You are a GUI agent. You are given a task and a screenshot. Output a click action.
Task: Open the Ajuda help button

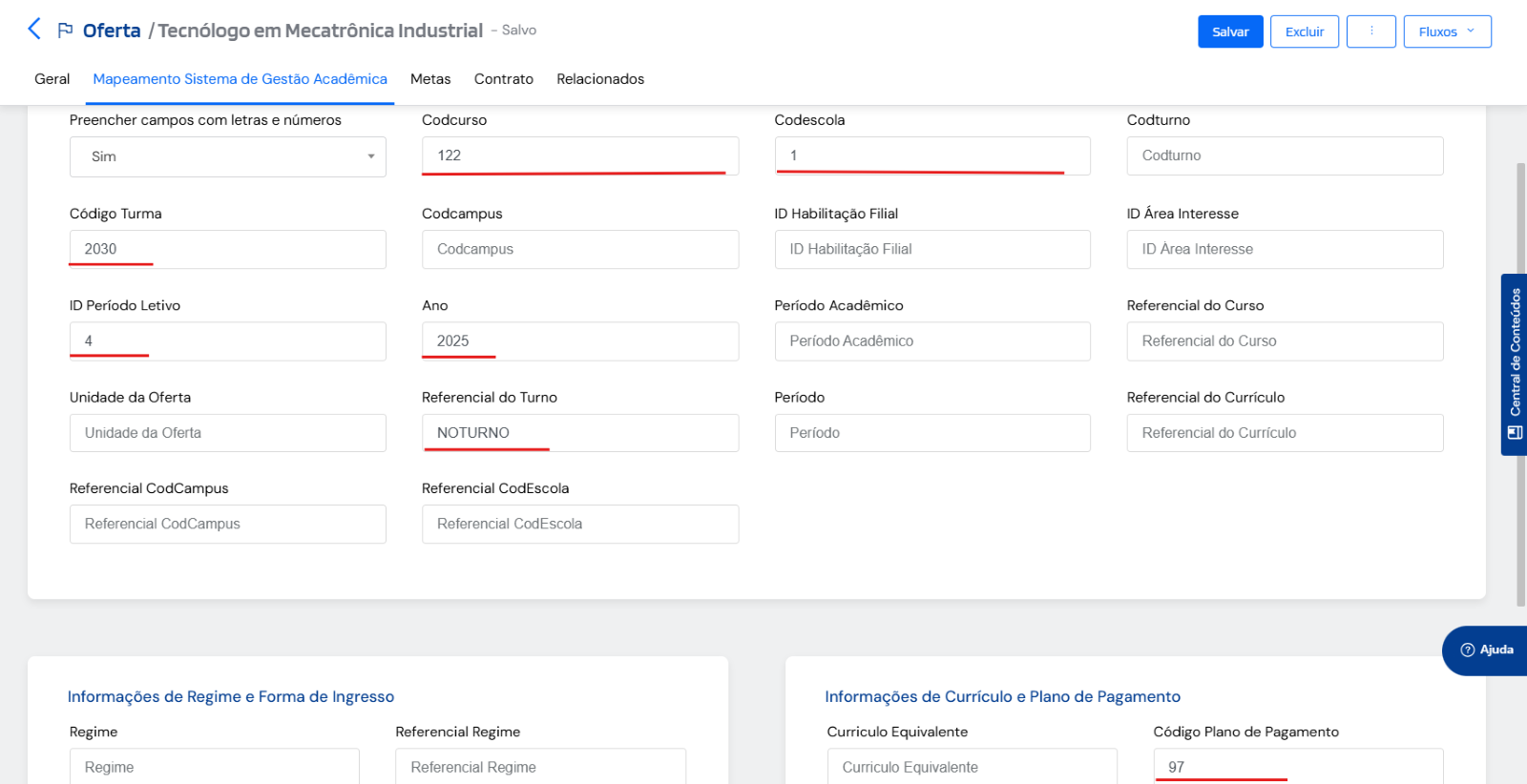pyautogui.click(x=1486, y=650)
